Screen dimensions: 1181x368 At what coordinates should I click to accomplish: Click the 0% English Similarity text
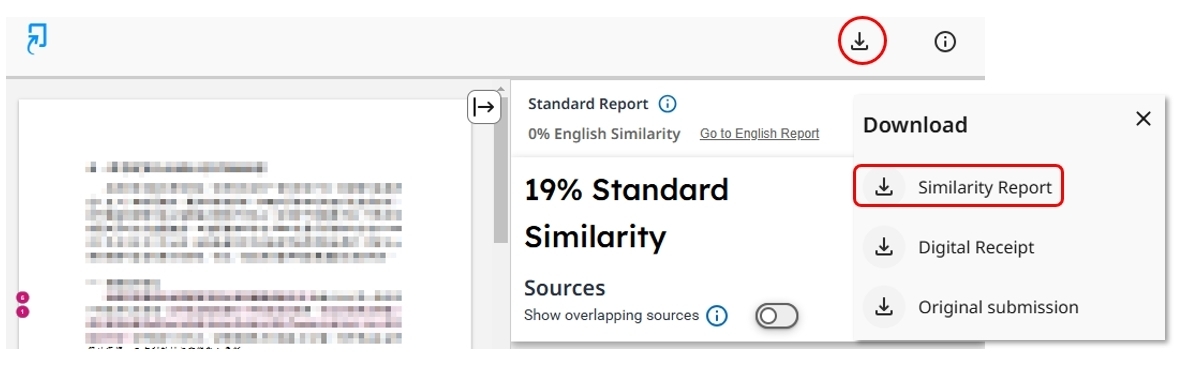pos(604,134)
